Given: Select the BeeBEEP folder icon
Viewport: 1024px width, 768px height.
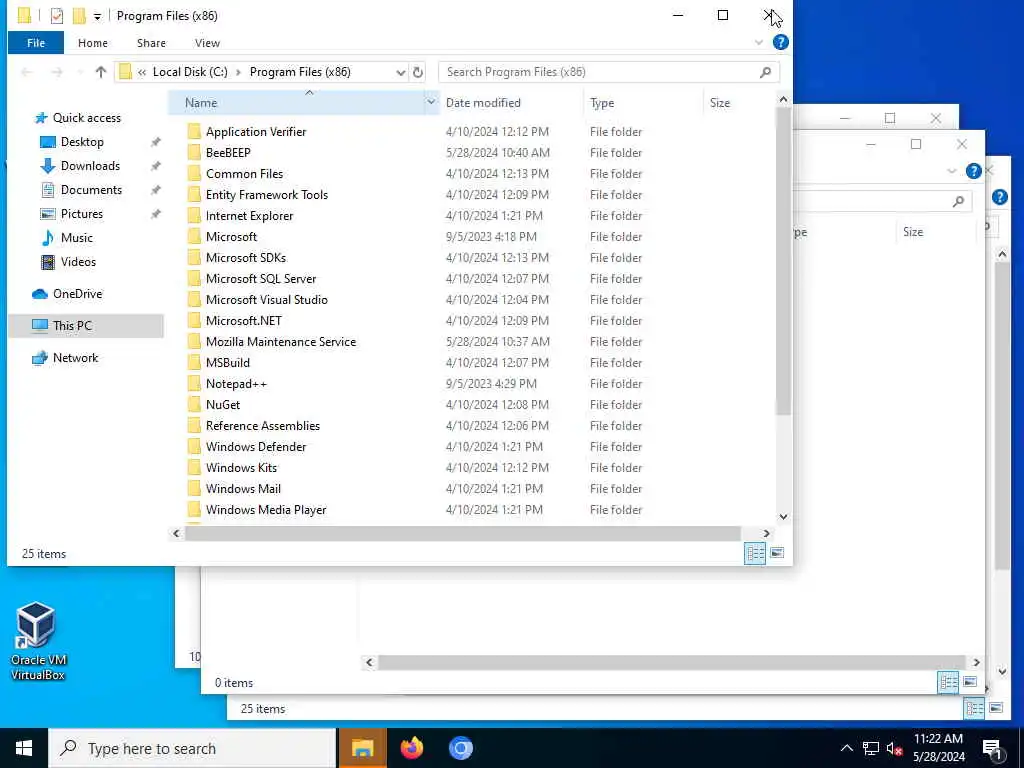Looking at the screenshot, I should (x=194, y=153).
